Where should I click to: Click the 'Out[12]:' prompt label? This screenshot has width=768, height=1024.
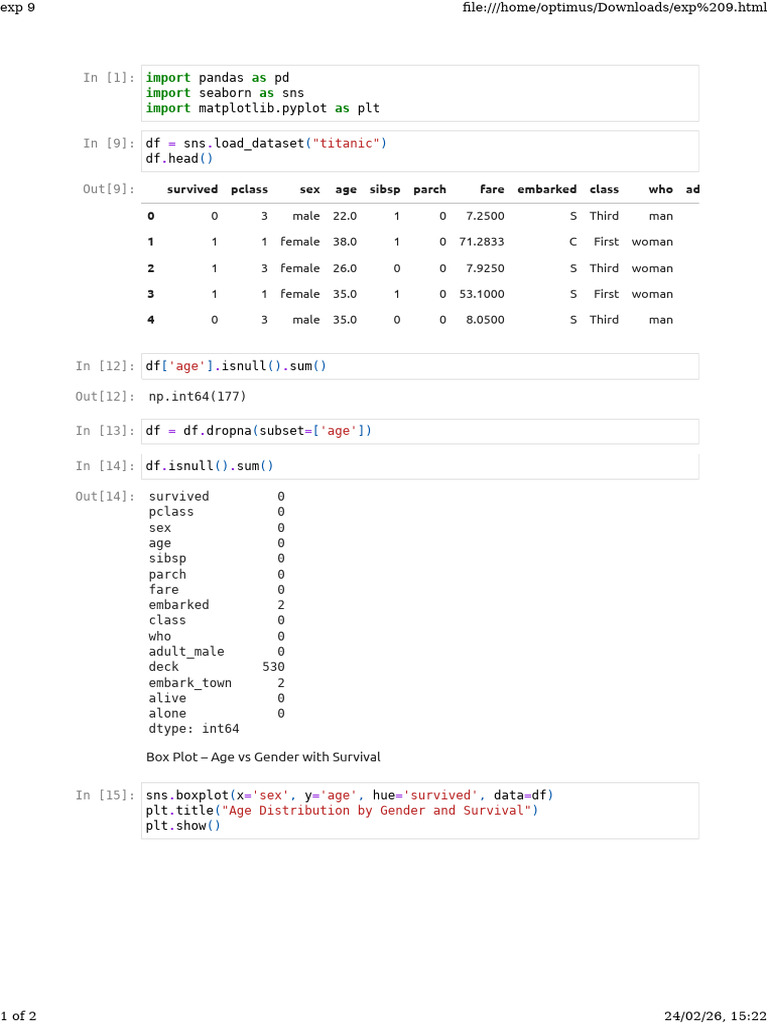[x=105, y=396]
